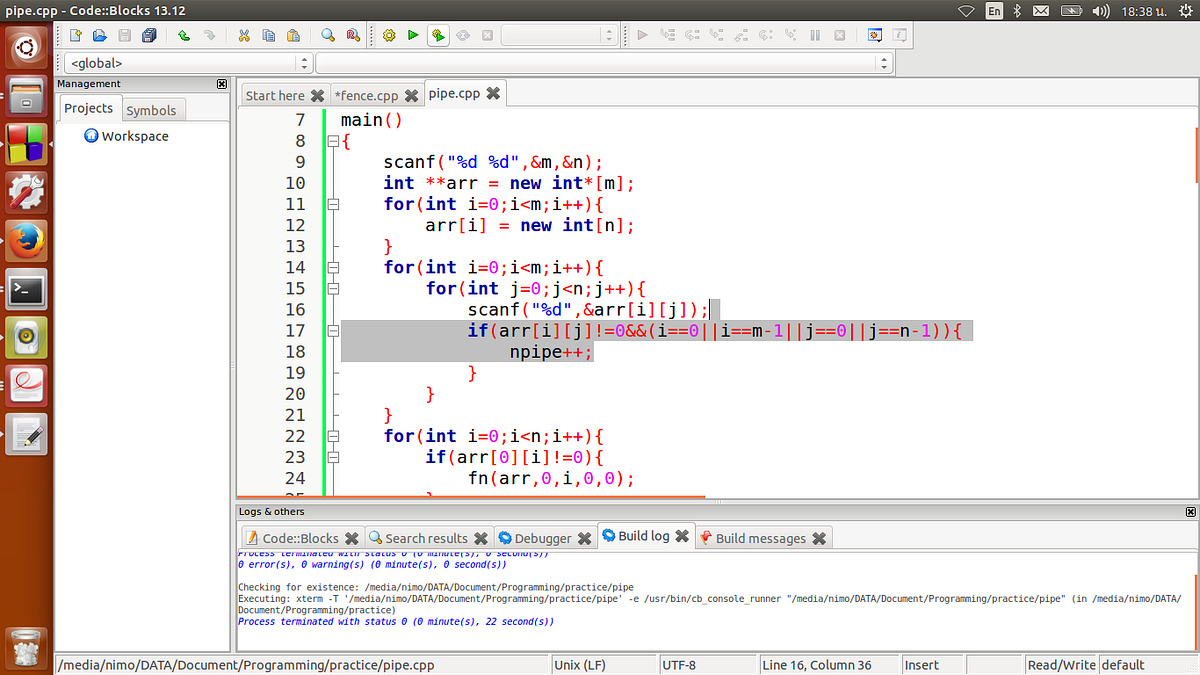Click the Stop debugger icon
Screen dimensions: 1200x675
[x=840, y=35]
